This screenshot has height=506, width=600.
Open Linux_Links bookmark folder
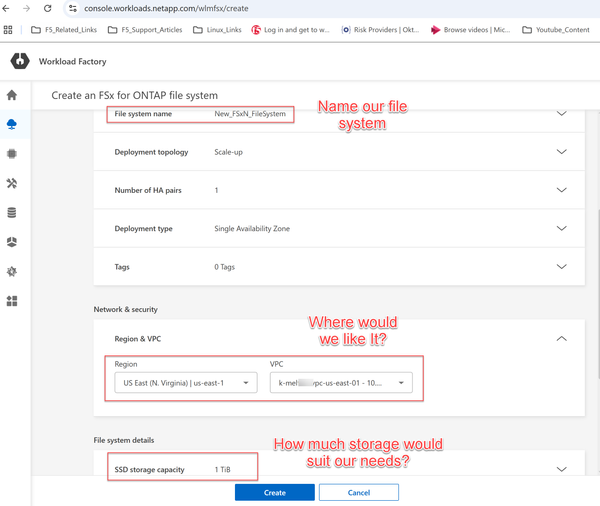[217, 30]
